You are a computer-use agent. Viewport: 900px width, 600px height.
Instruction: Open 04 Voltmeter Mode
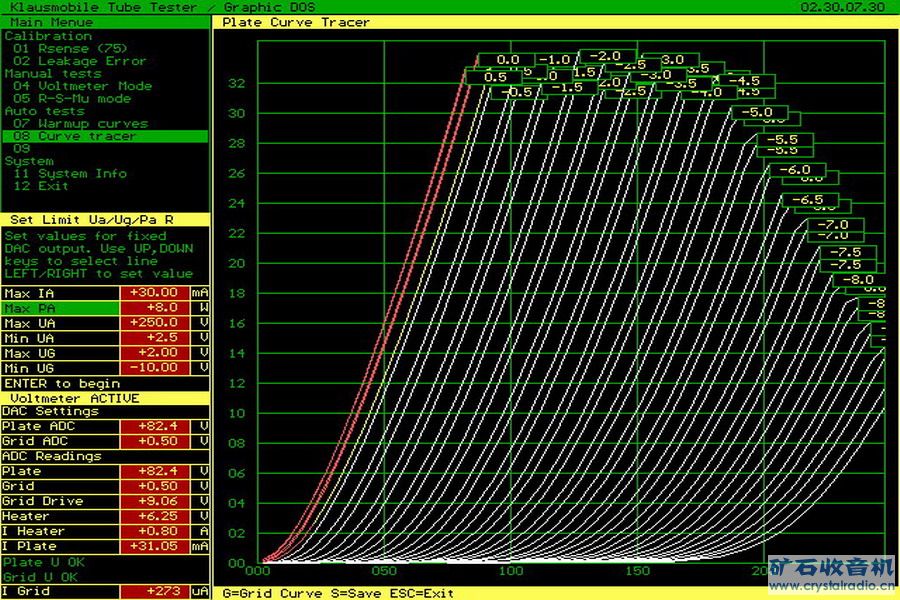[x=83, y=86]
